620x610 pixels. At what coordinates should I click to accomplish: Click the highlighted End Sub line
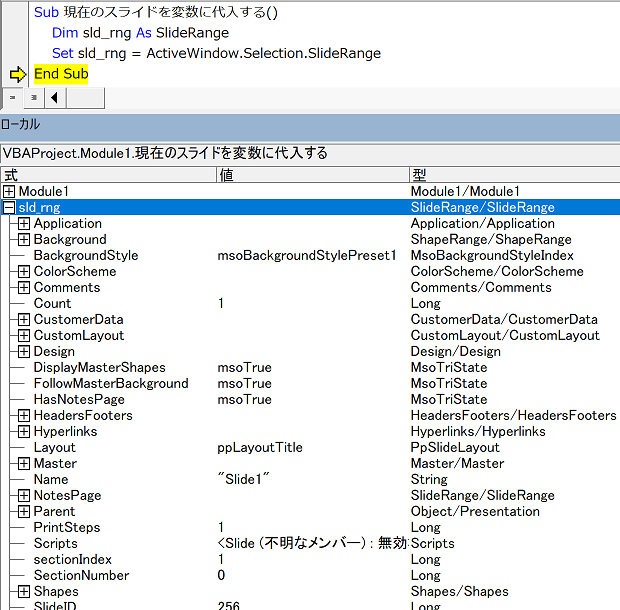(x=61, y=74)
